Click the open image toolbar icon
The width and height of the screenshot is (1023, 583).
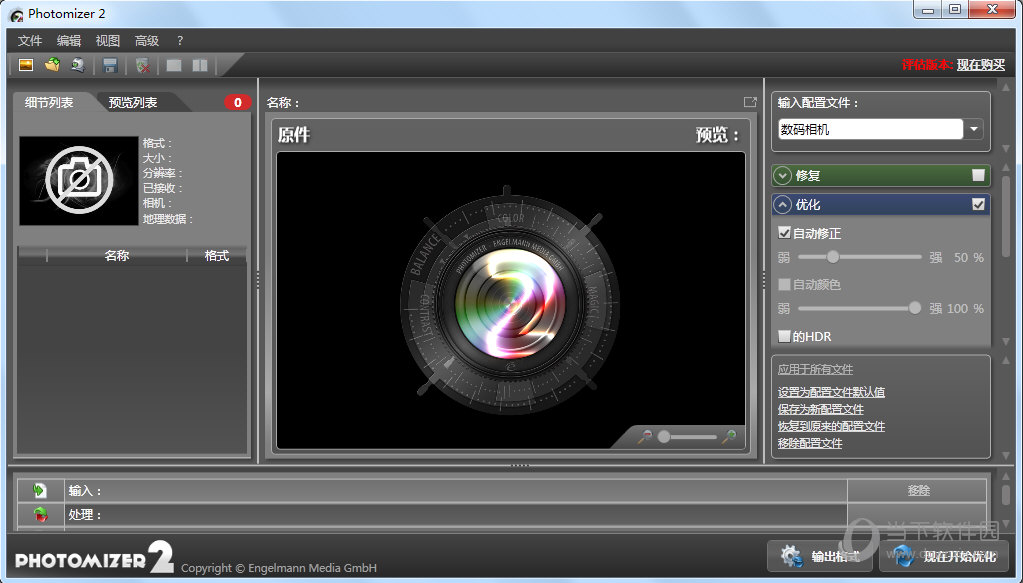tap(26, 65)
